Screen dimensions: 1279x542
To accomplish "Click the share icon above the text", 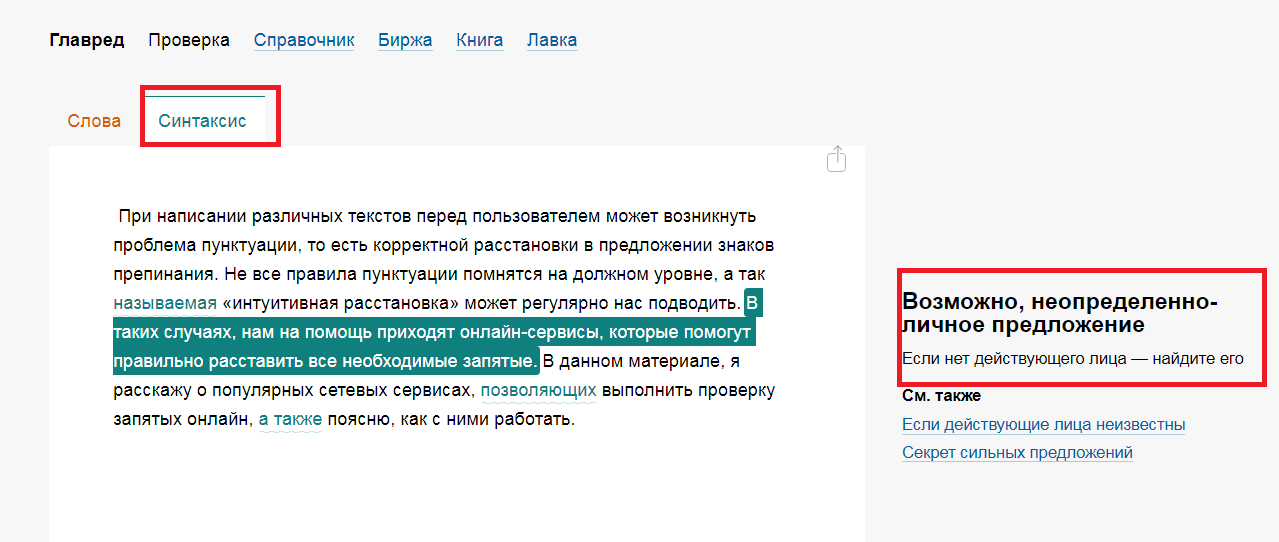I will (x=837, y=159).
